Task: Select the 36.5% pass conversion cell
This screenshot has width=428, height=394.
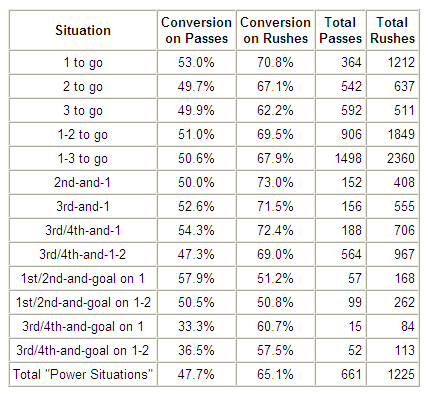Action: click(x=196, y=350)
